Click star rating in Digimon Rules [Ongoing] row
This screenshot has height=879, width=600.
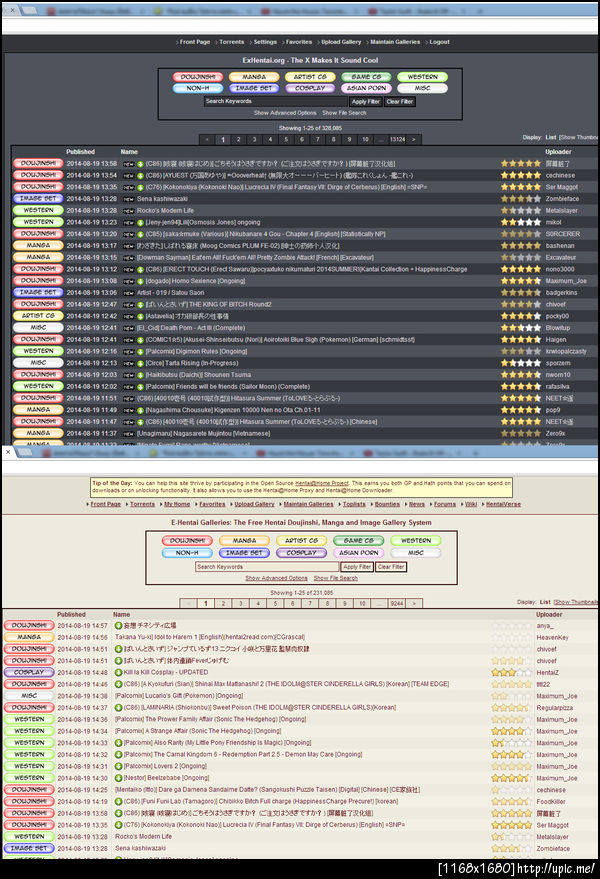pyautogui.click(x=521, y=351)
